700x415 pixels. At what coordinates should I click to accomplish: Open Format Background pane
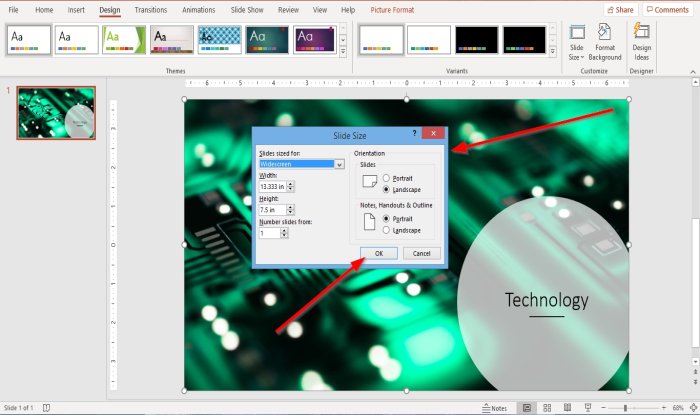coord(605,43)
